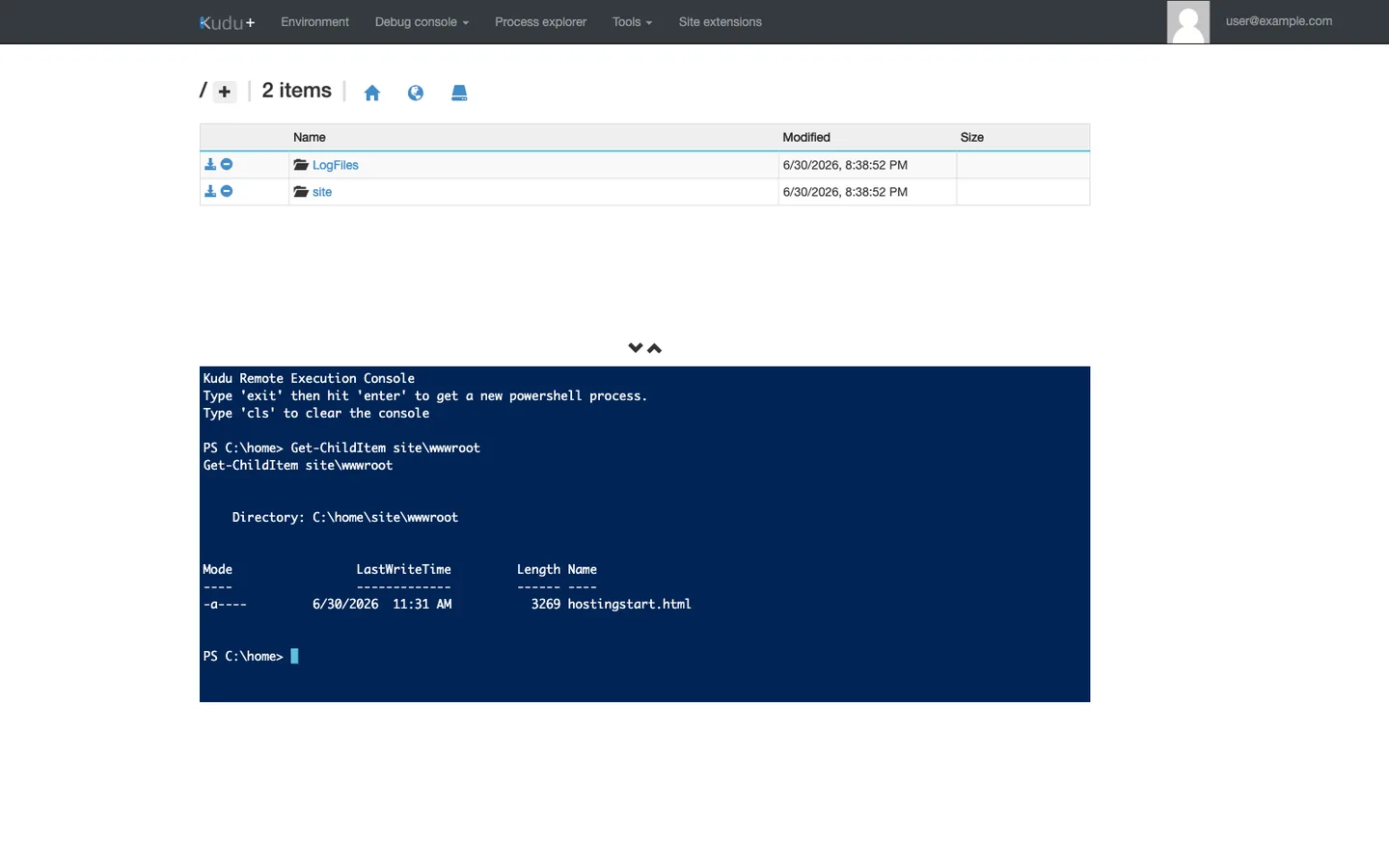Screen dimensions: 1389x868
Task: Delete the site folder
Action: tap(227, 192)
